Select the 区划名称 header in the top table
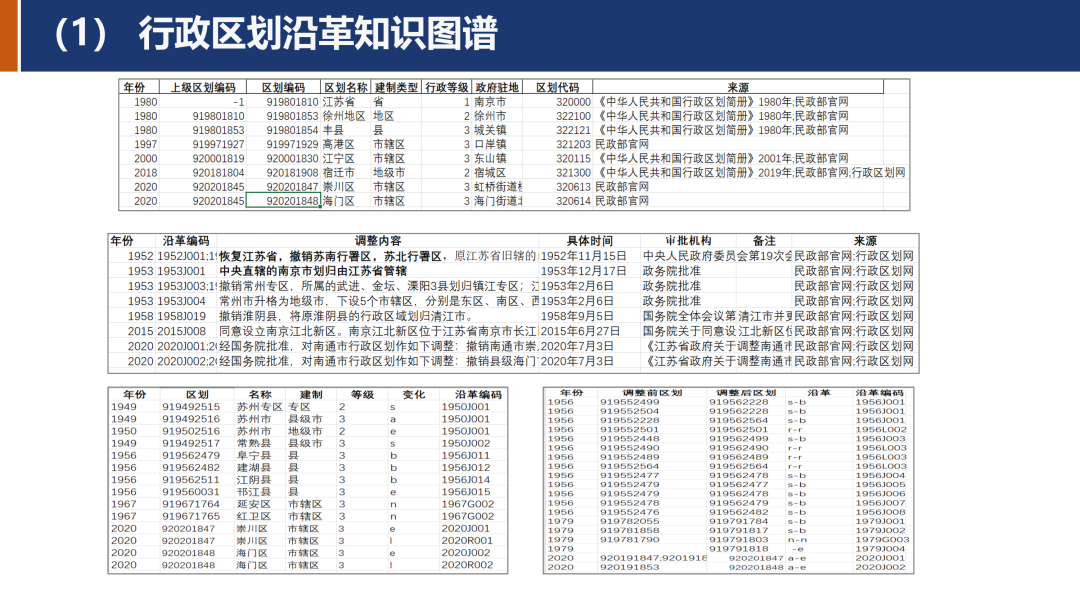Screen dimensions: 1080x608 pos(346,87)
